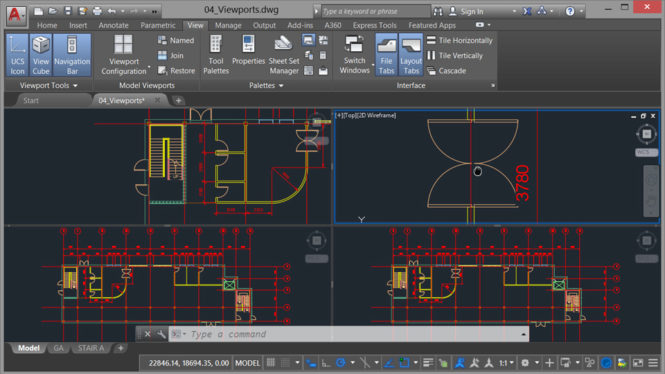The image size is (665, 374).
Task: Toggle the UCS Icon button
Action: pos(17,55)
